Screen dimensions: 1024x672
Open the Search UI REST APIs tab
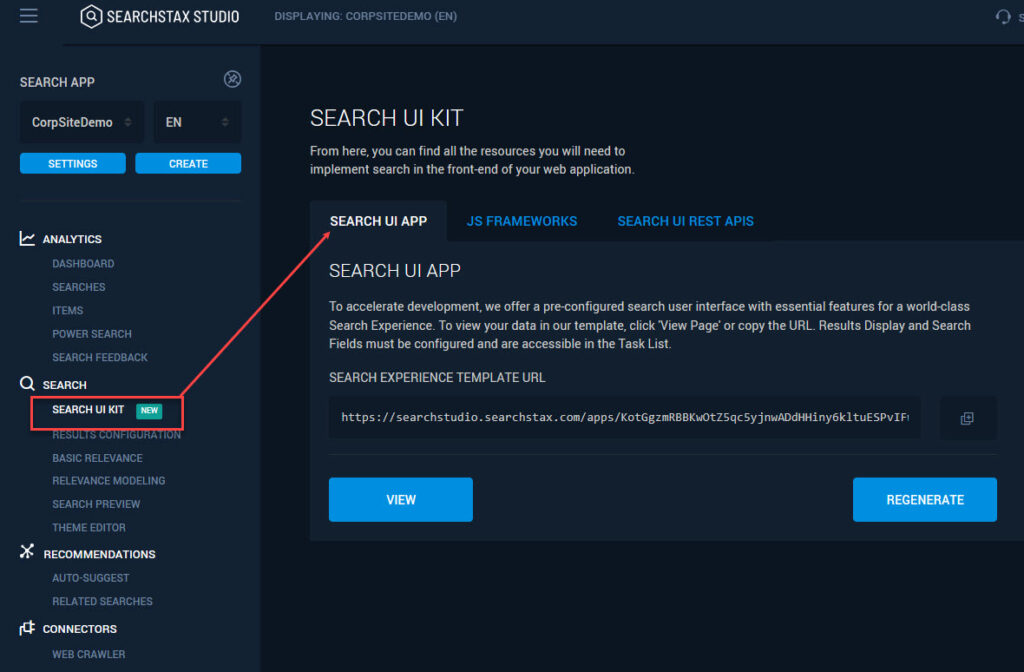coord(685,221)
